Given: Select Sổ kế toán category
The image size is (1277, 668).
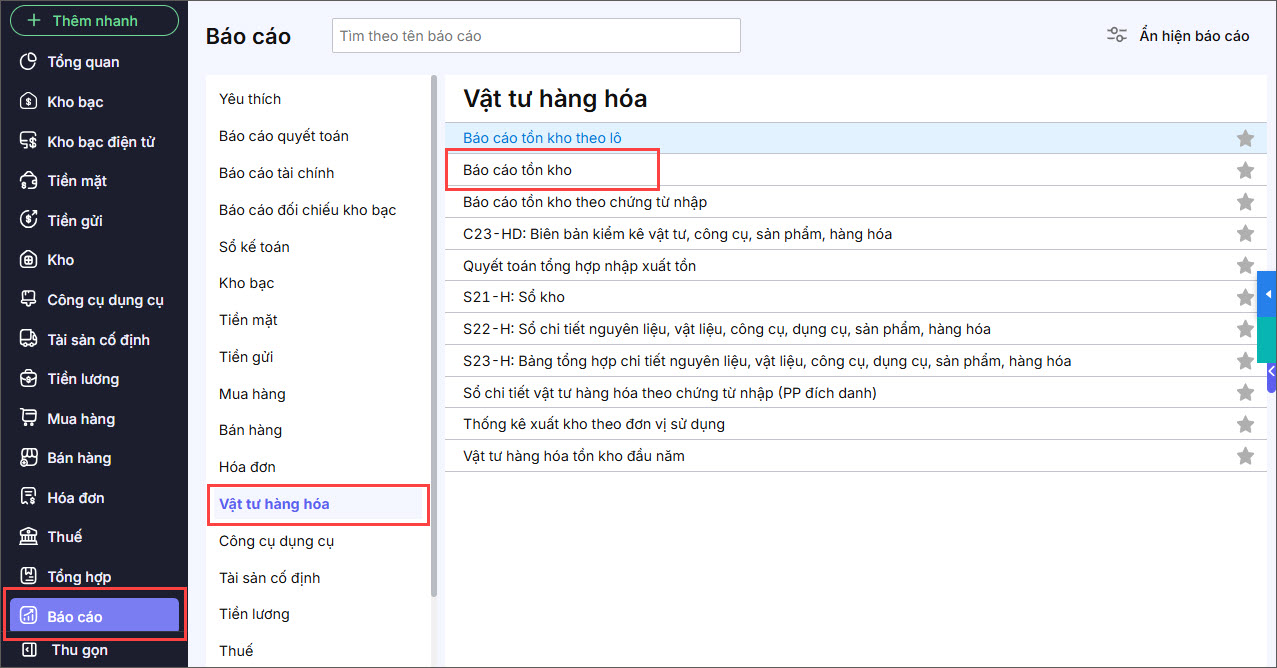Looking at the screenshot, I should 254,247.
